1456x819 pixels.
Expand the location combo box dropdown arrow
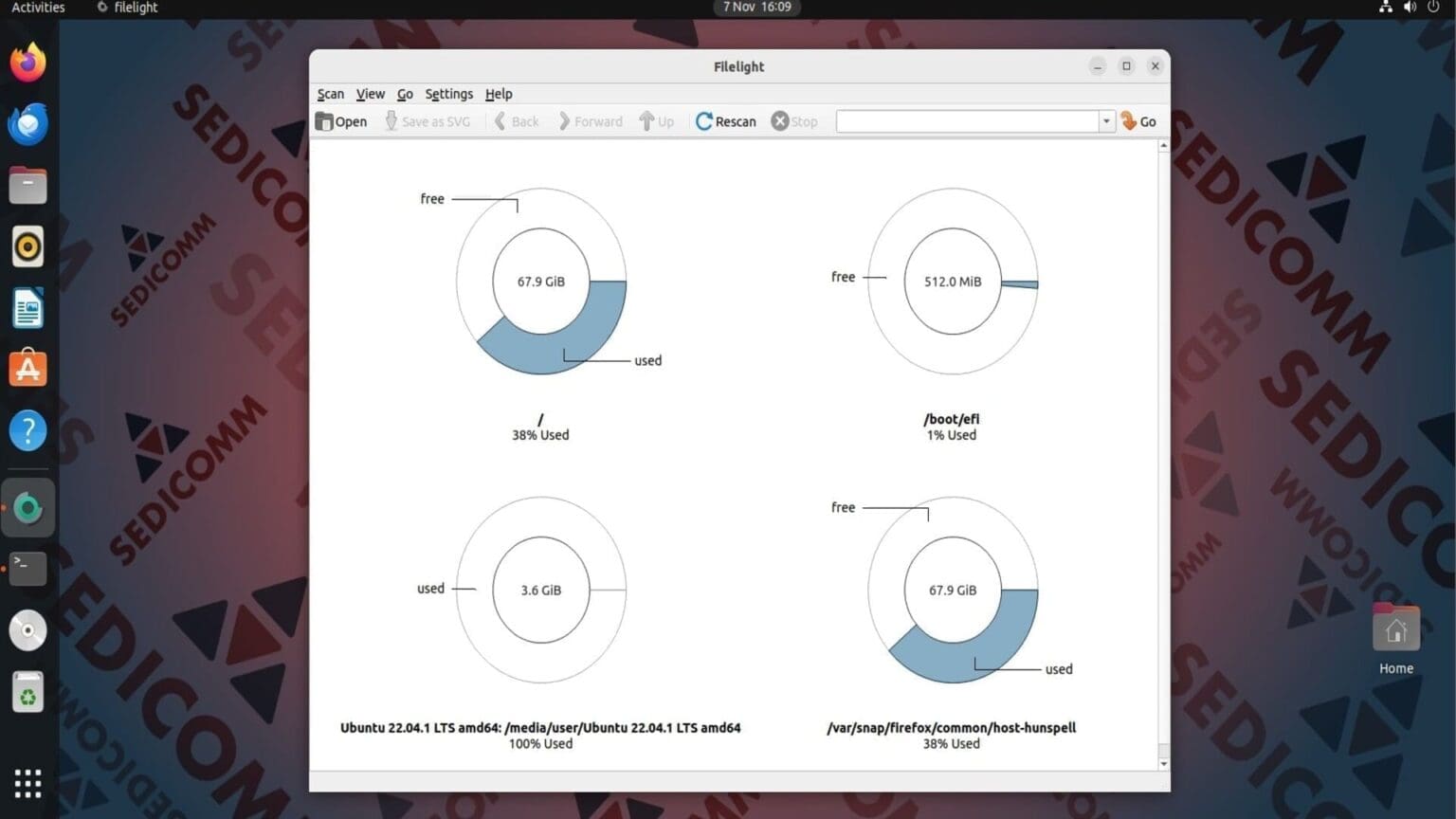(x=1106, y=121)
